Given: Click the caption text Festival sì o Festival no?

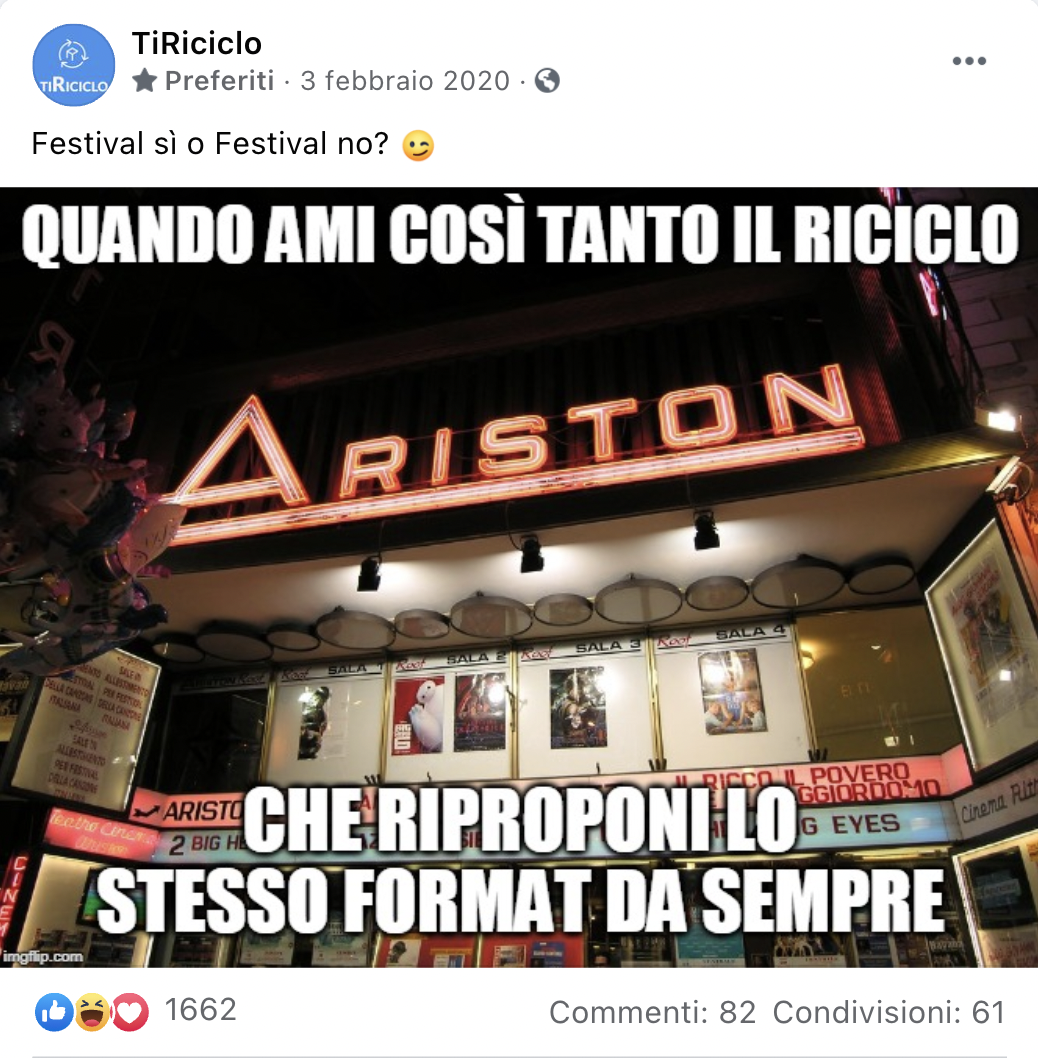Looking at the screenshot, I should pyautogui.click(x=210, y=143).
